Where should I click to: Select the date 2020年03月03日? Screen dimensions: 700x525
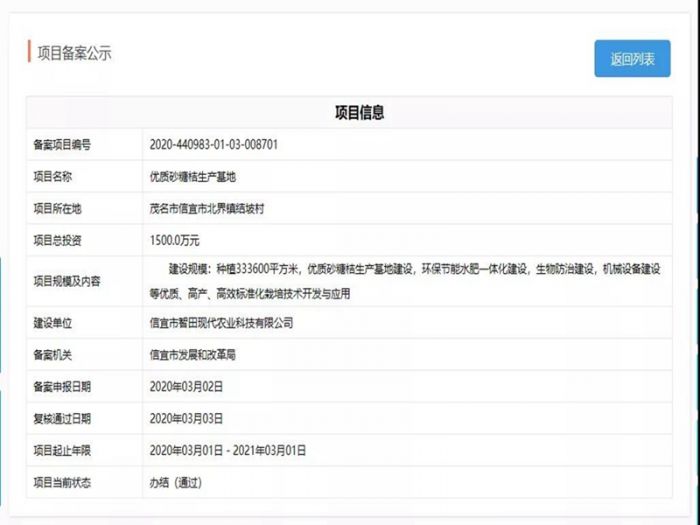click(x=186, y=419)
